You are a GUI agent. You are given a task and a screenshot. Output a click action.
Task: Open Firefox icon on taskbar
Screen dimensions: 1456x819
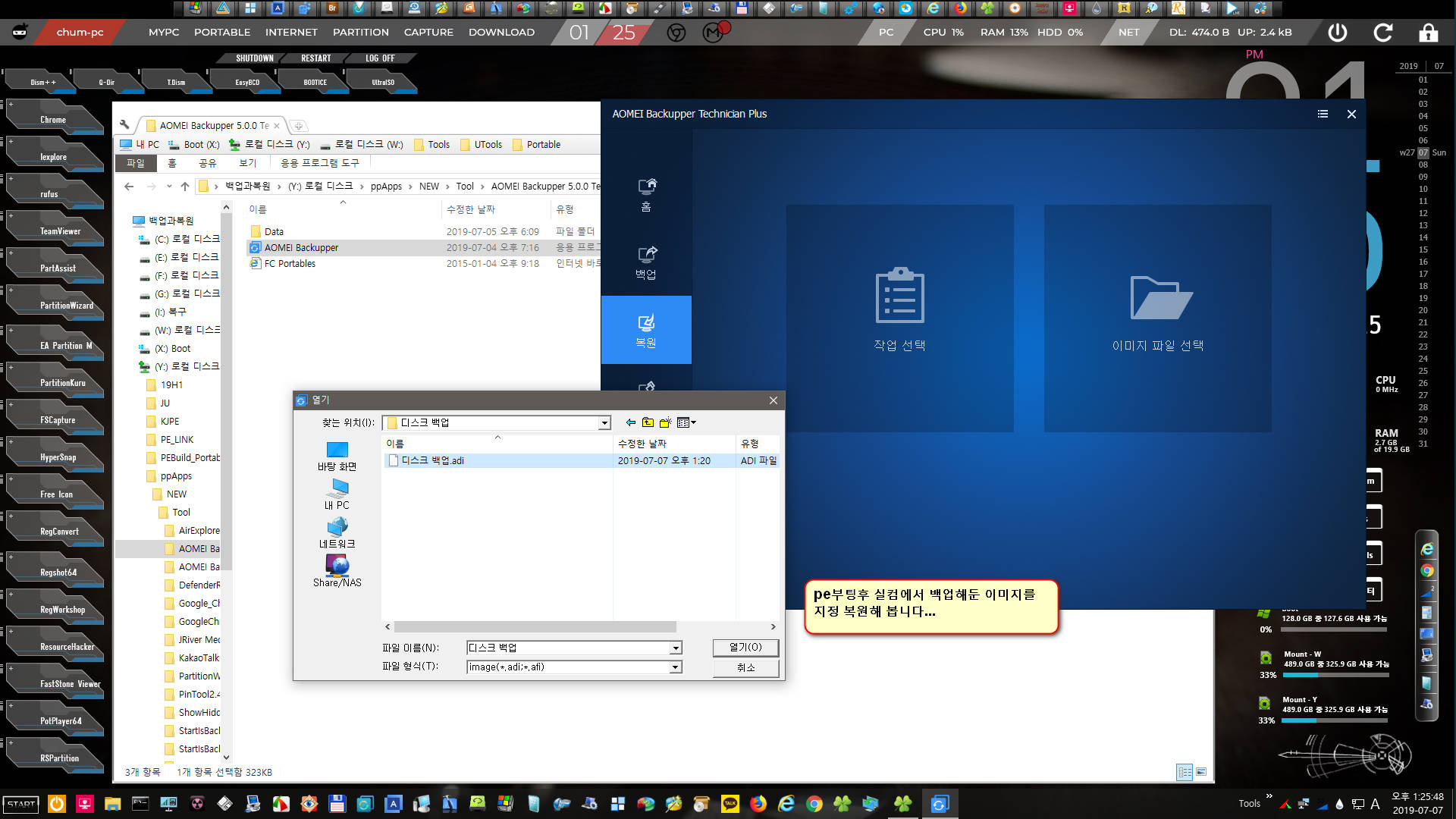(758, 804)
